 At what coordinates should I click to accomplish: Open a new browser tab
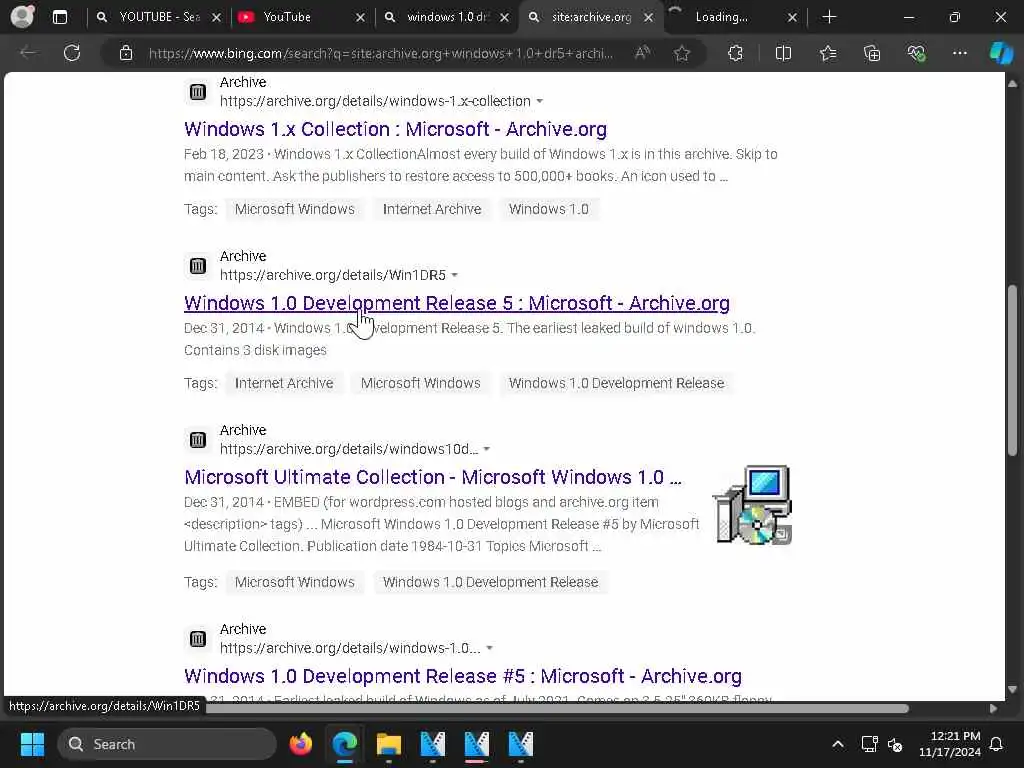click(829, 17)
